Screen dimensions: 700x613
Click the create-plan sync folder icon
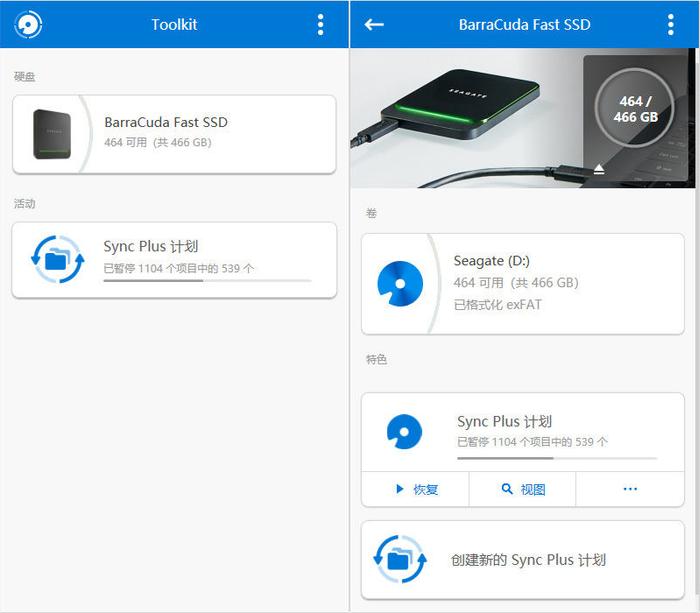[400, 559]
